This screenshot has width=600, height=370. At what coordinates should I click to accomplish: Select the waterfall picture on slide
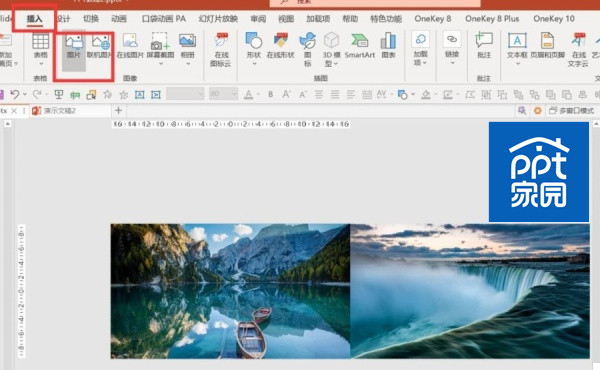click(x=470, y=291)
